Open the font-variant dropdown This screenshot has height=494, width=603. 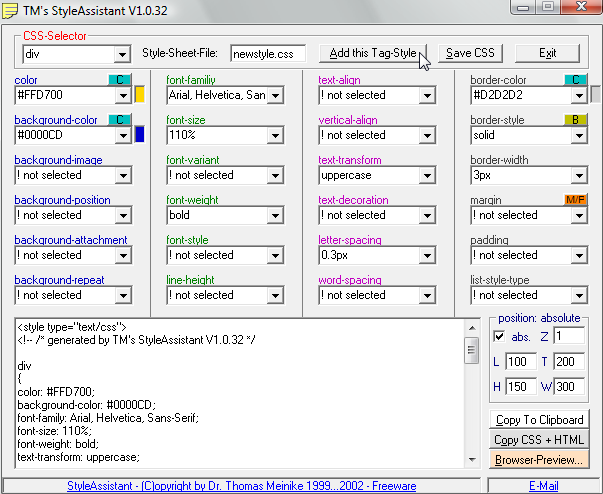click(x=275, y=175)
